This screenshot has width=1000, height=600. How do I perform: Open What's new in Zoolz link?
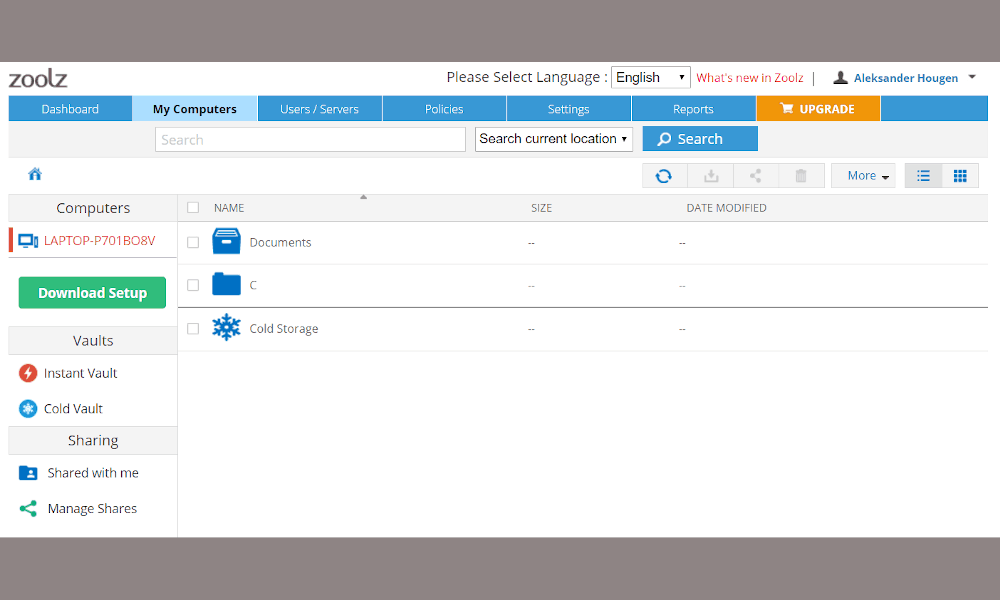[749, 78]
